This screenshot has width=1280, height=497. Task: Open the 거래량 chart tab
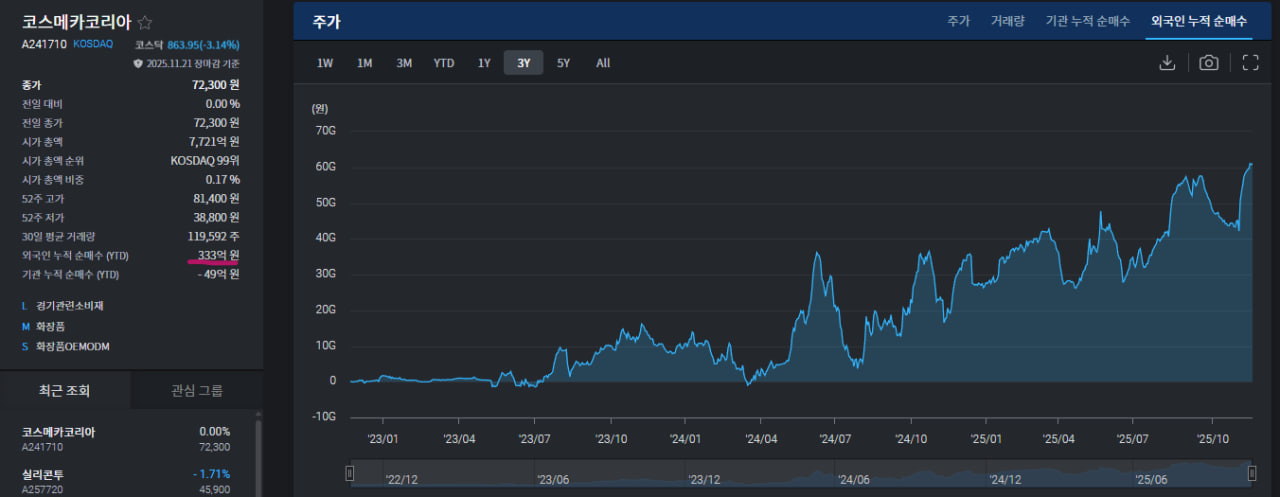pos(1007,21)
